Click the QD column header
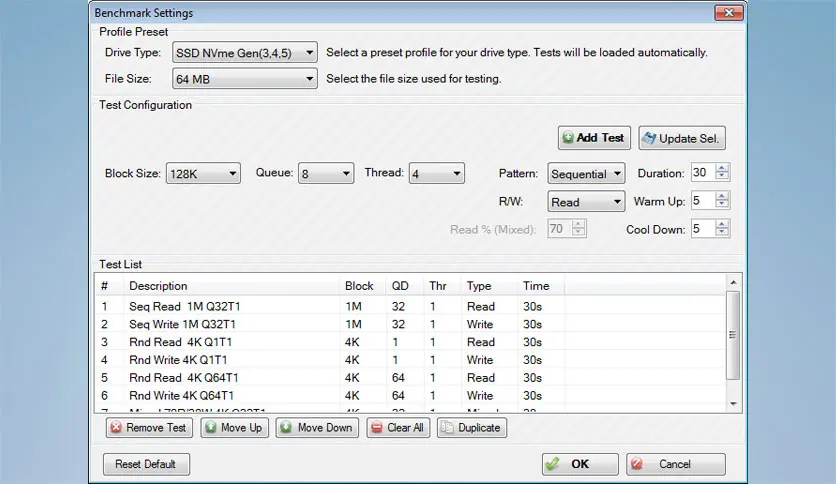This screenshot has height=484, width=836. point(404,286)
